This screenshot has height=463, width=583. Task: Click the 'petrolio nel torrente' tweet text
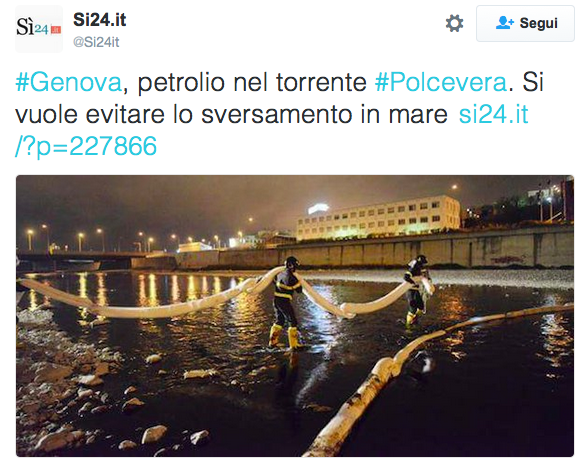pyautogui.click(x=252, y=82)
